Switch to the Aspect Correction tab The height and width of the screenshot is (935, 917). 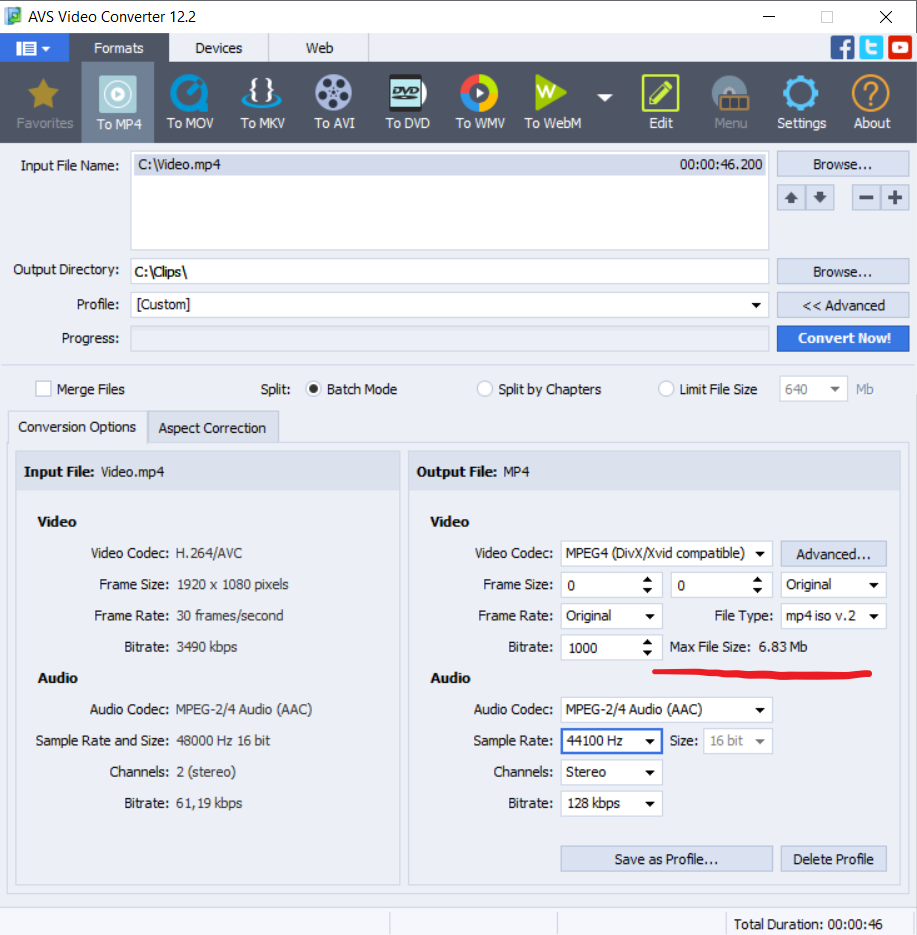coord(212,428)
